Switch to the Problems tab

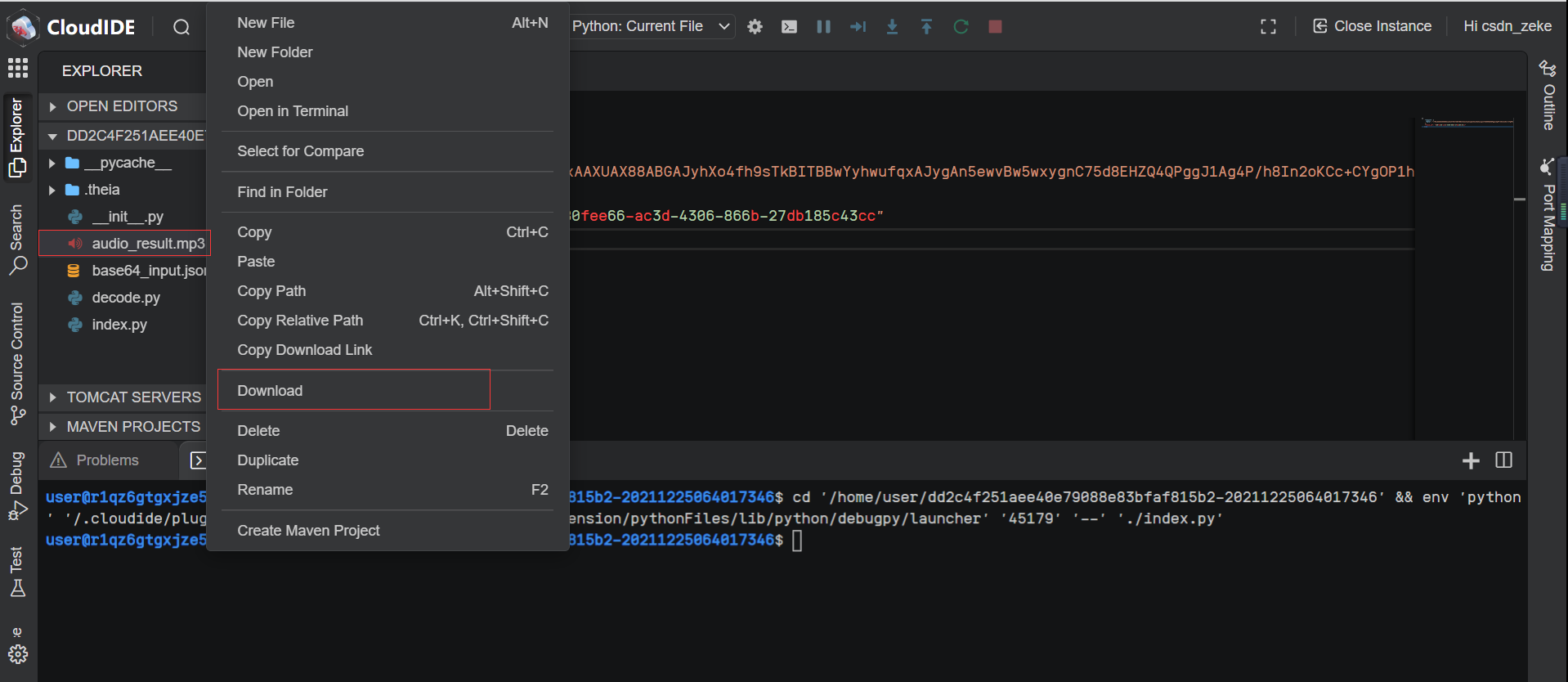pos(107,460)
